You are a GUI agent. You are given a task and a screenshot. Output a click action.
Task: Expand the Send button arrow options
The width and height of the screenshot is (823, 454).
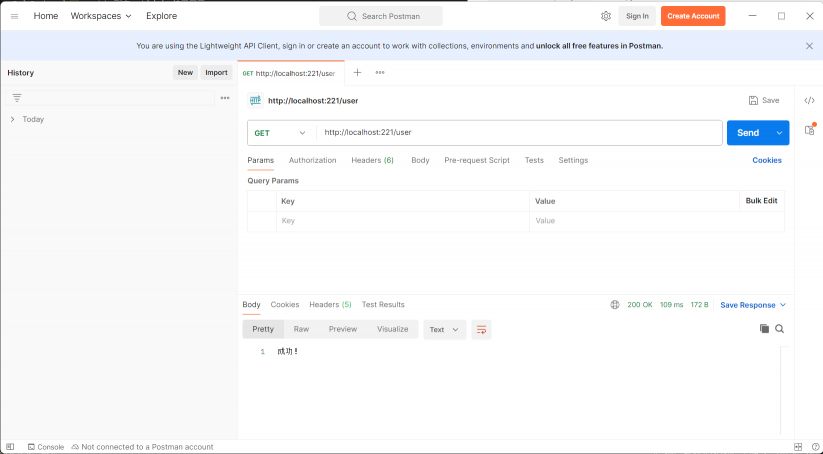click(x=779, y=133)
